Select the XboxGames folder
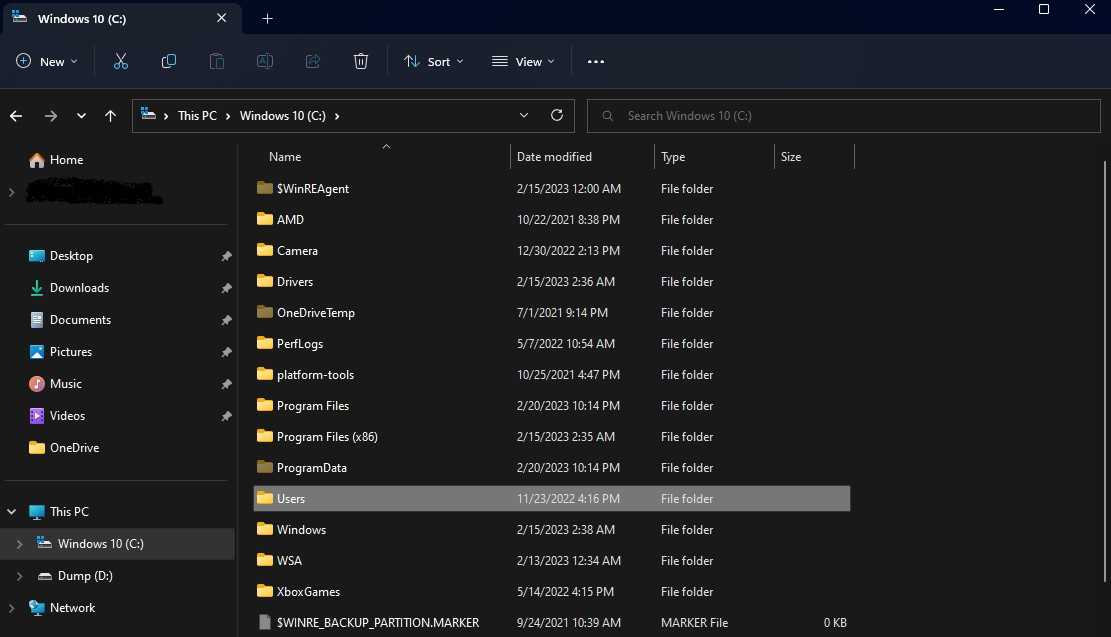This screenshot has width=1111, height=637. (551, 592)
